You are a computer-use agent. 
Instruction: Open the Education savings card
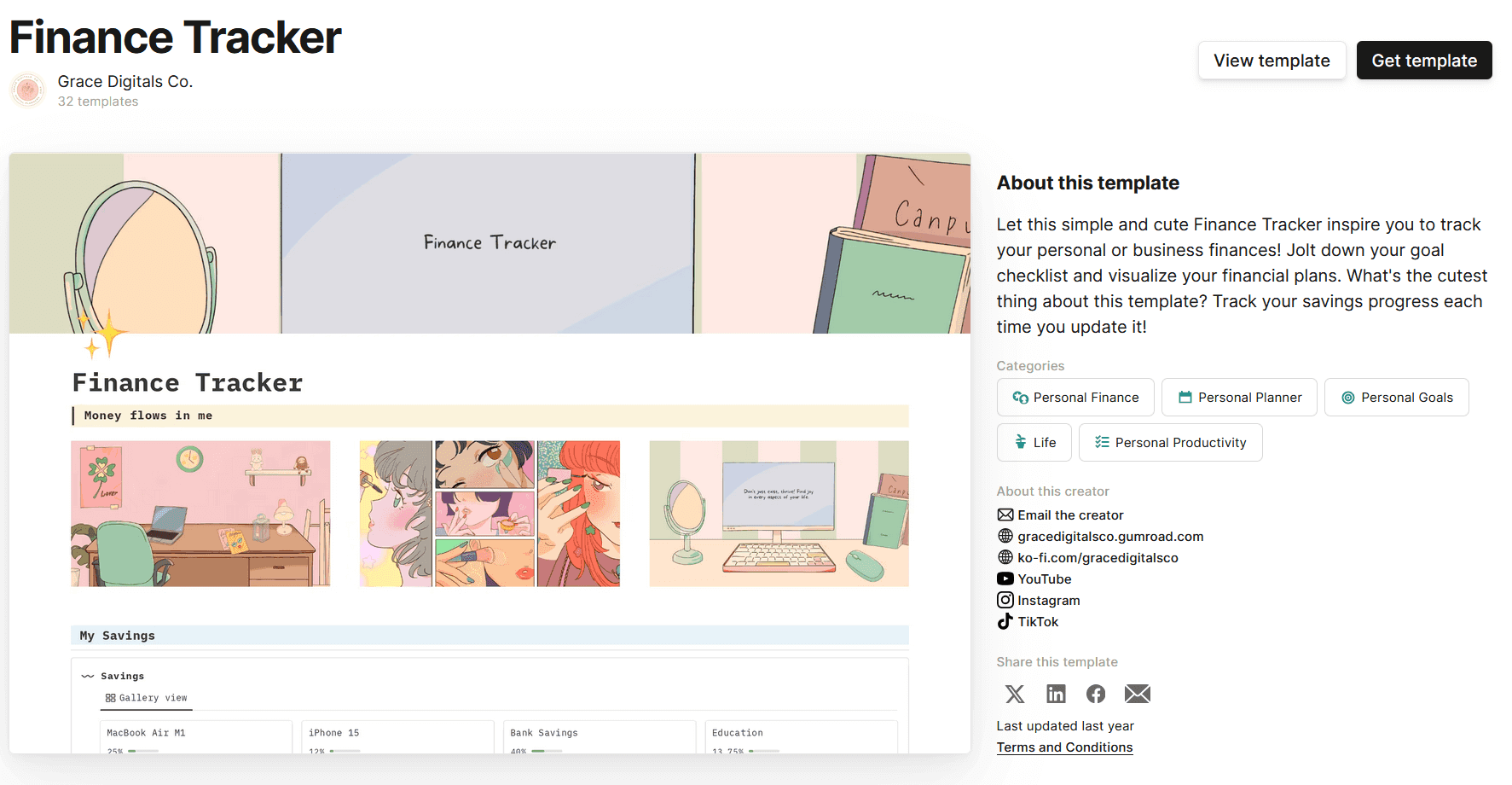(802, 737)
